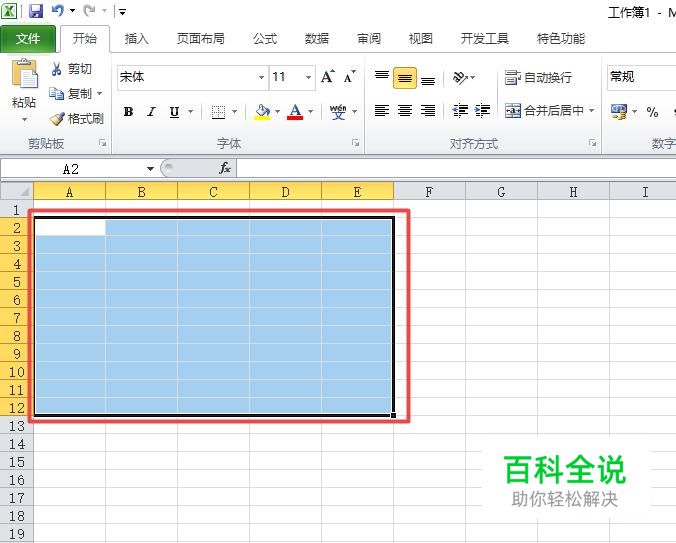Click the wén phonetic guide icon
Screen dimensions: 676x543
[338, 112]
